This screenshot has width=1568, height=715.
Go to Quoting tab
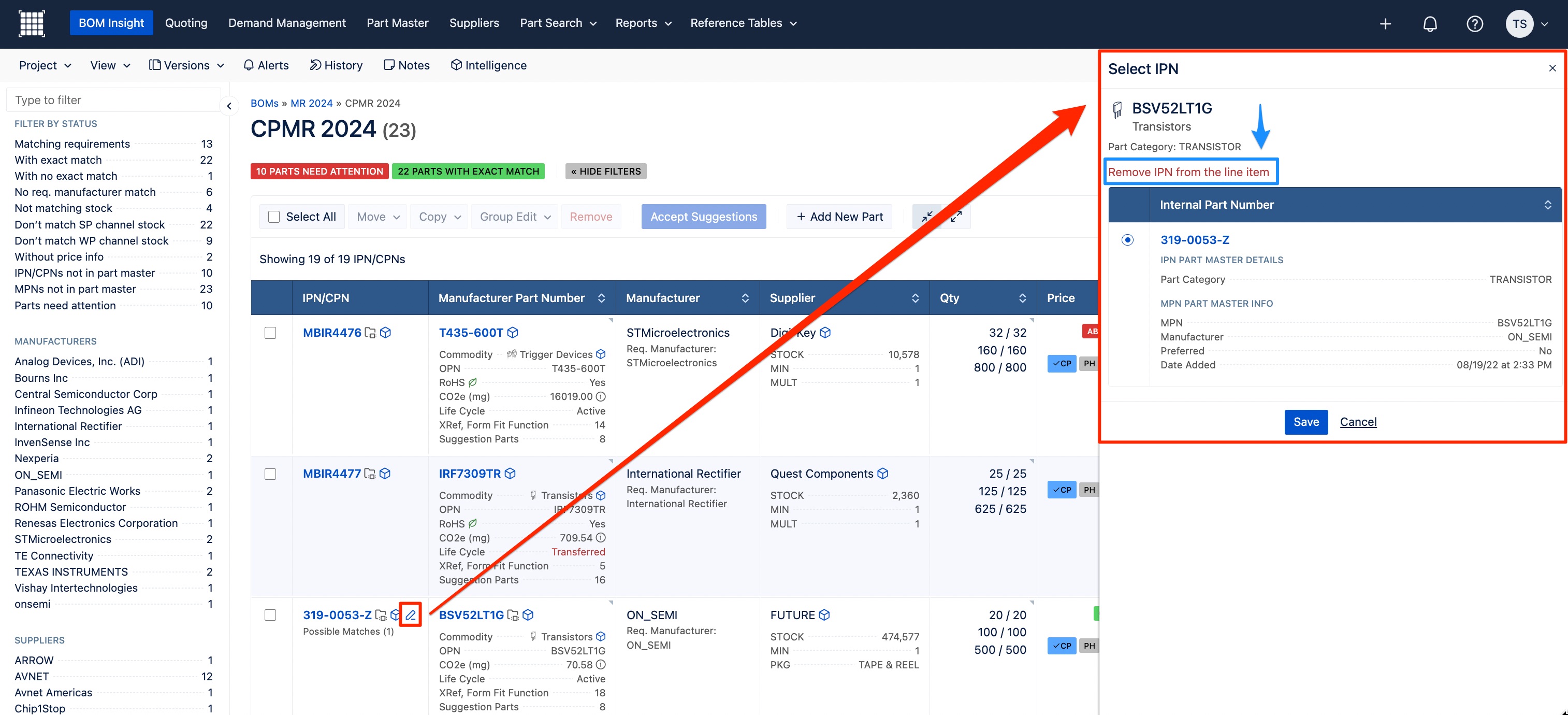point(186,23)
